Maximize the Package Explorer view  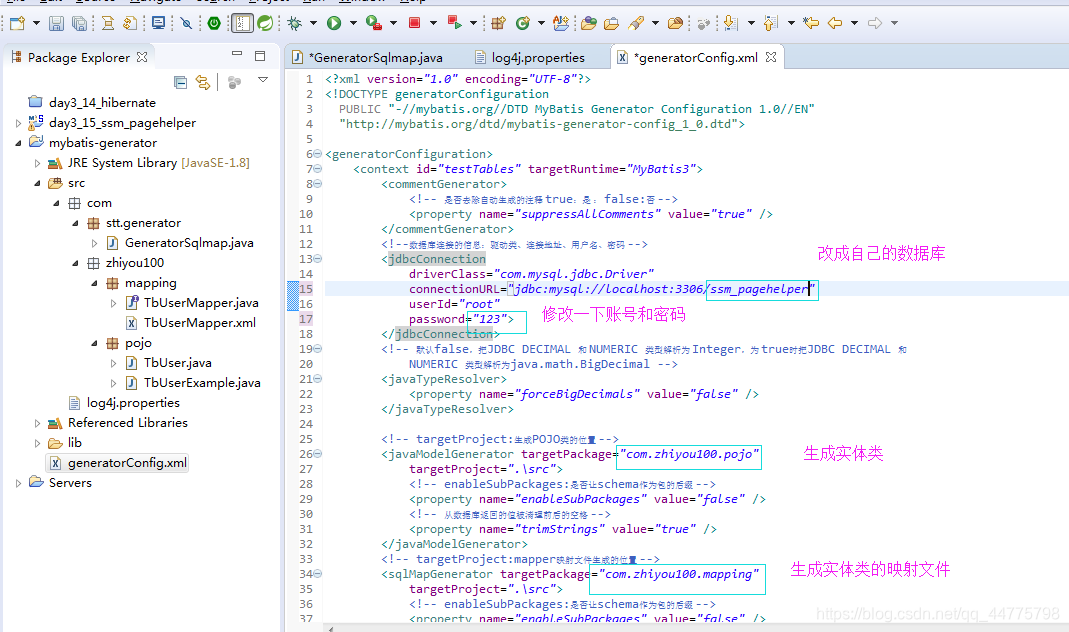tap(260, 56)
